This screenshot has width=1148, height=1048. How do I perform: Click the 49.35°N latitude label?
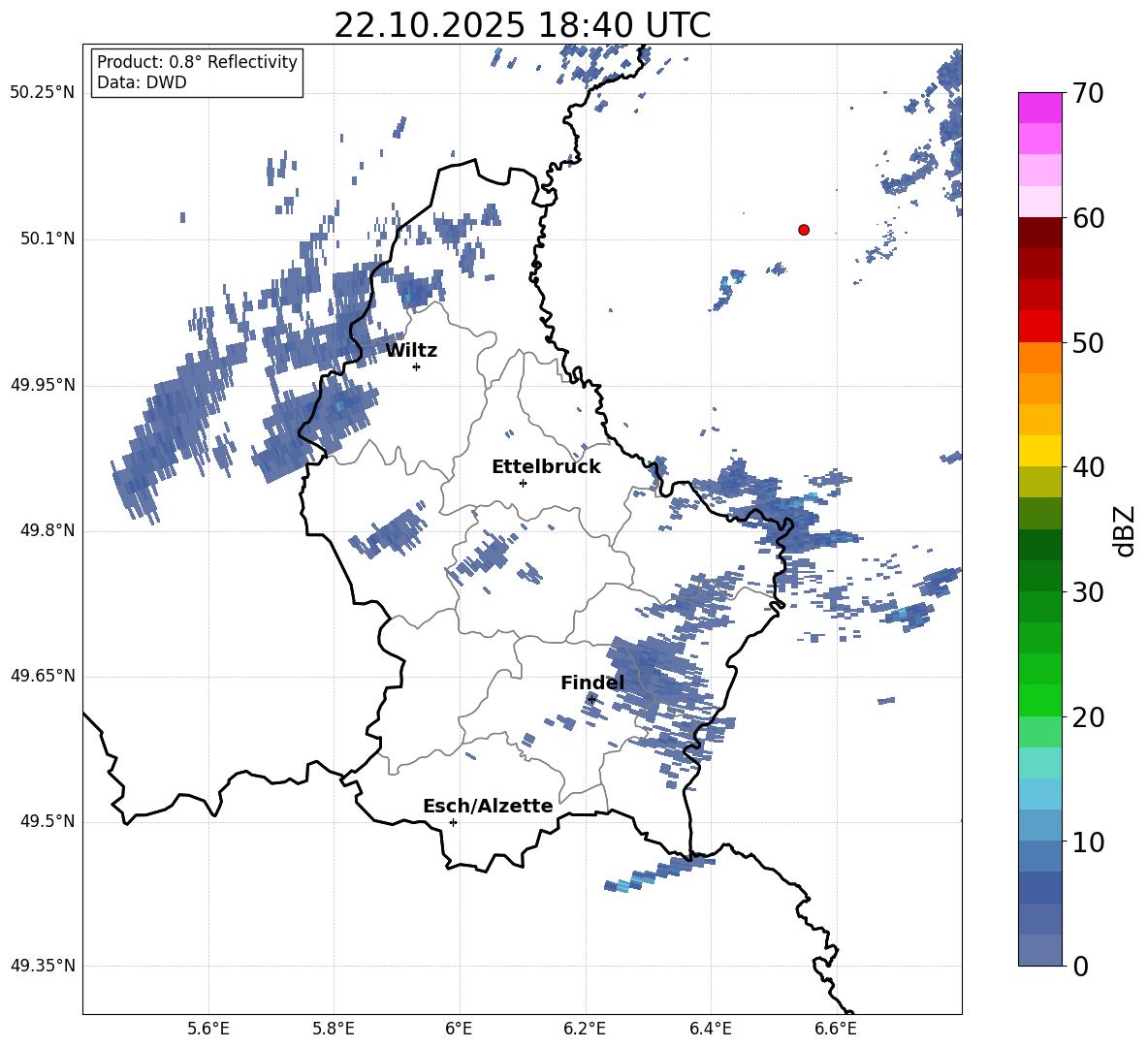coord(43,966)
